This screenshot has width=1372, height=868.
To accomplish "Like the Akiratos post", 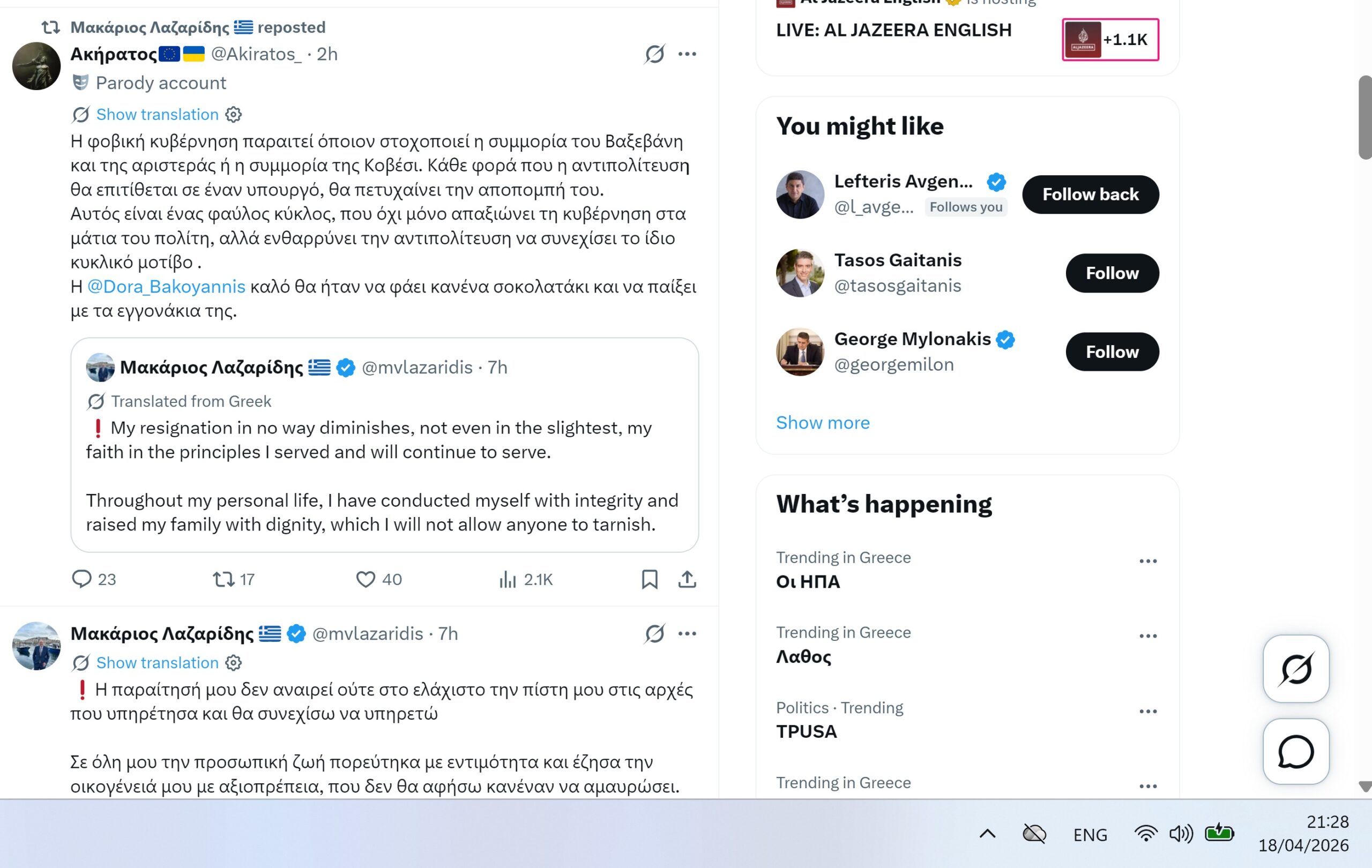I will [366, 579].
